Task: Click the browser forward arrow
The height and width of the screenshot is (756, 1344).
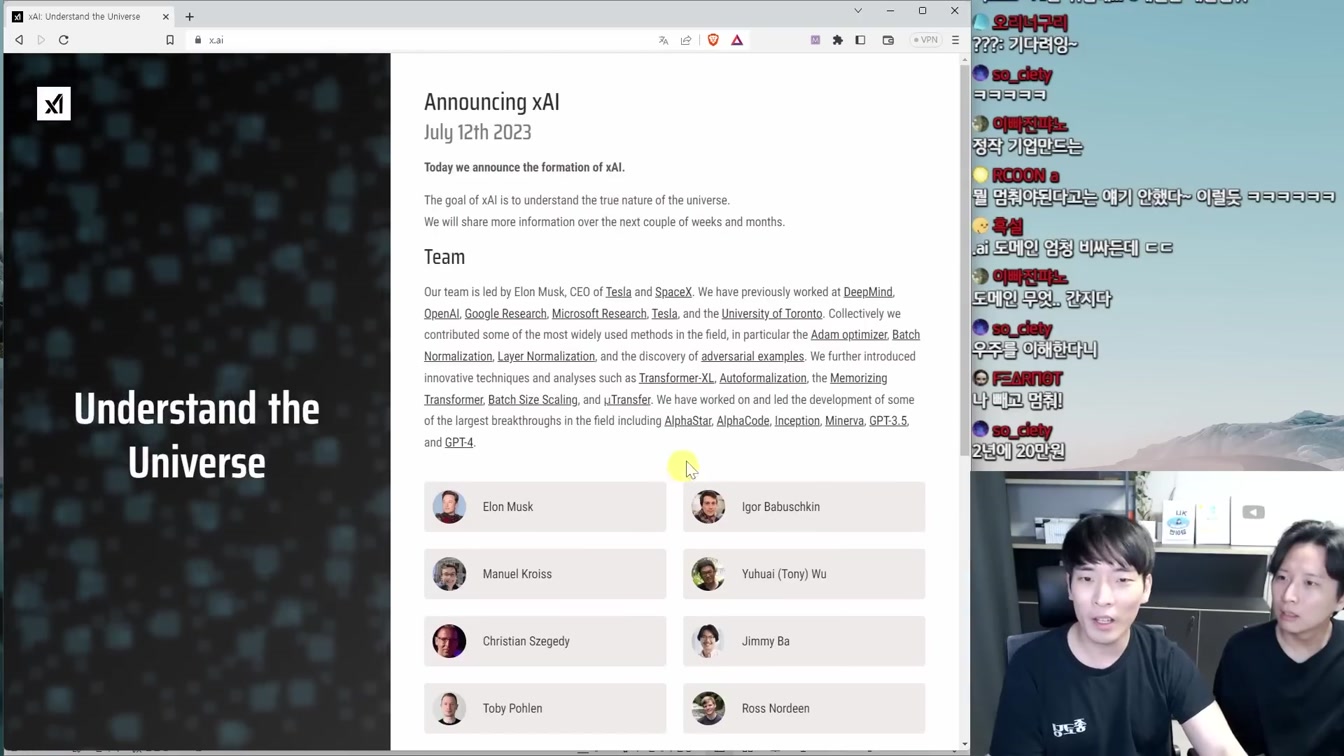Action: coord(41,40)
